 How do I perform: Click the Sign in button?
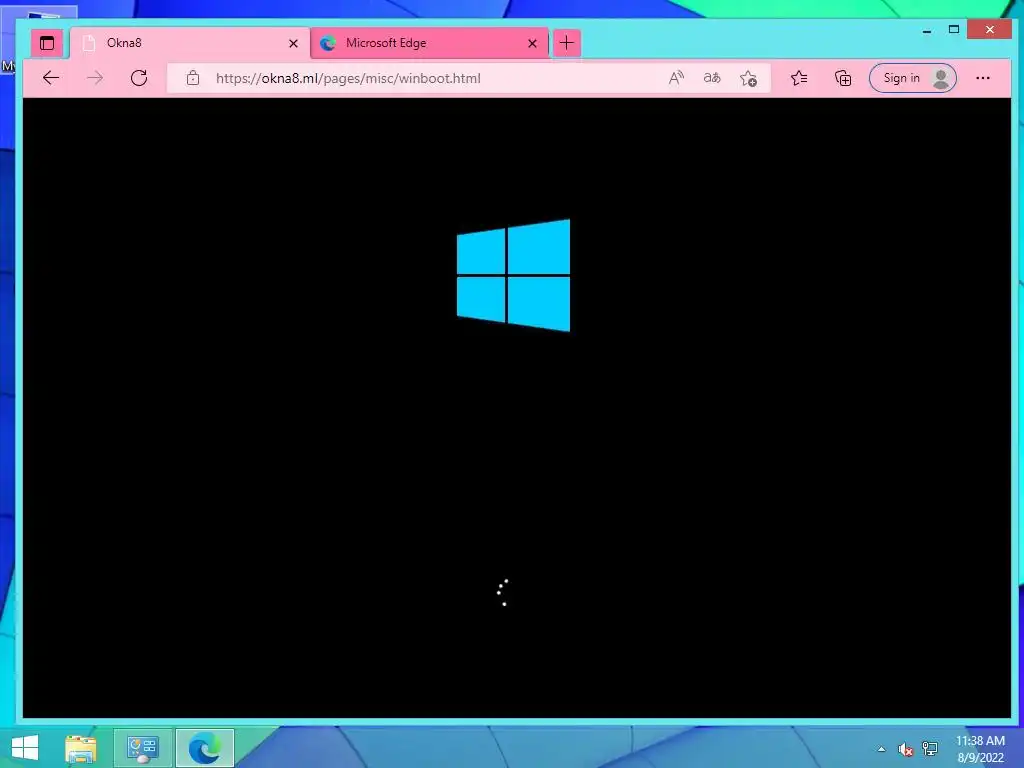click(913, 78)
